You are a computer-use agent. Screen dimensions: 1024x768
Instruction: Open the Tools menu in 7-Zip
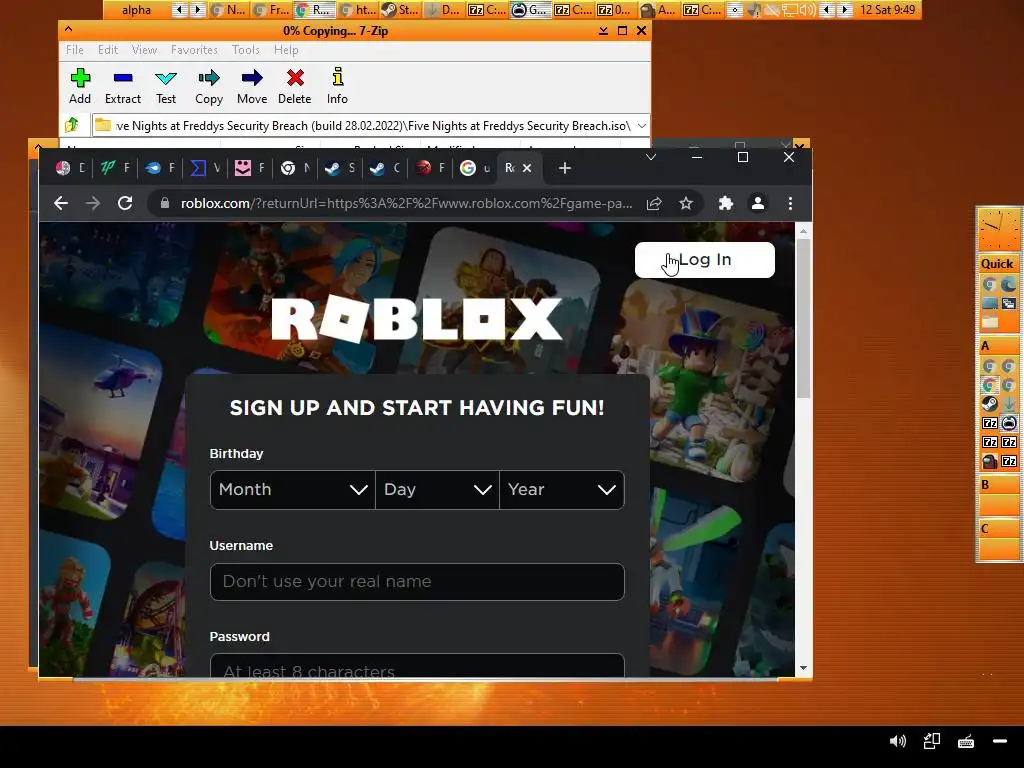246,50
